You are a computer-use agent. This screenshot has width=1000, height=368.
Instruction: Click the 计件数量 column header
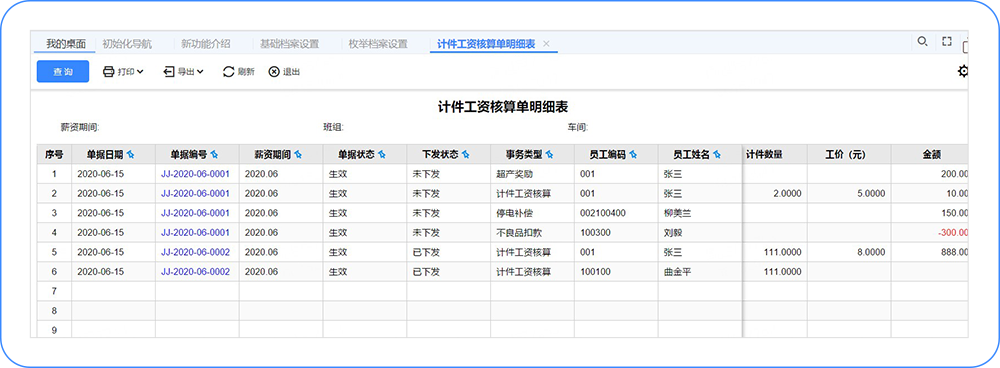click(775, 154)
